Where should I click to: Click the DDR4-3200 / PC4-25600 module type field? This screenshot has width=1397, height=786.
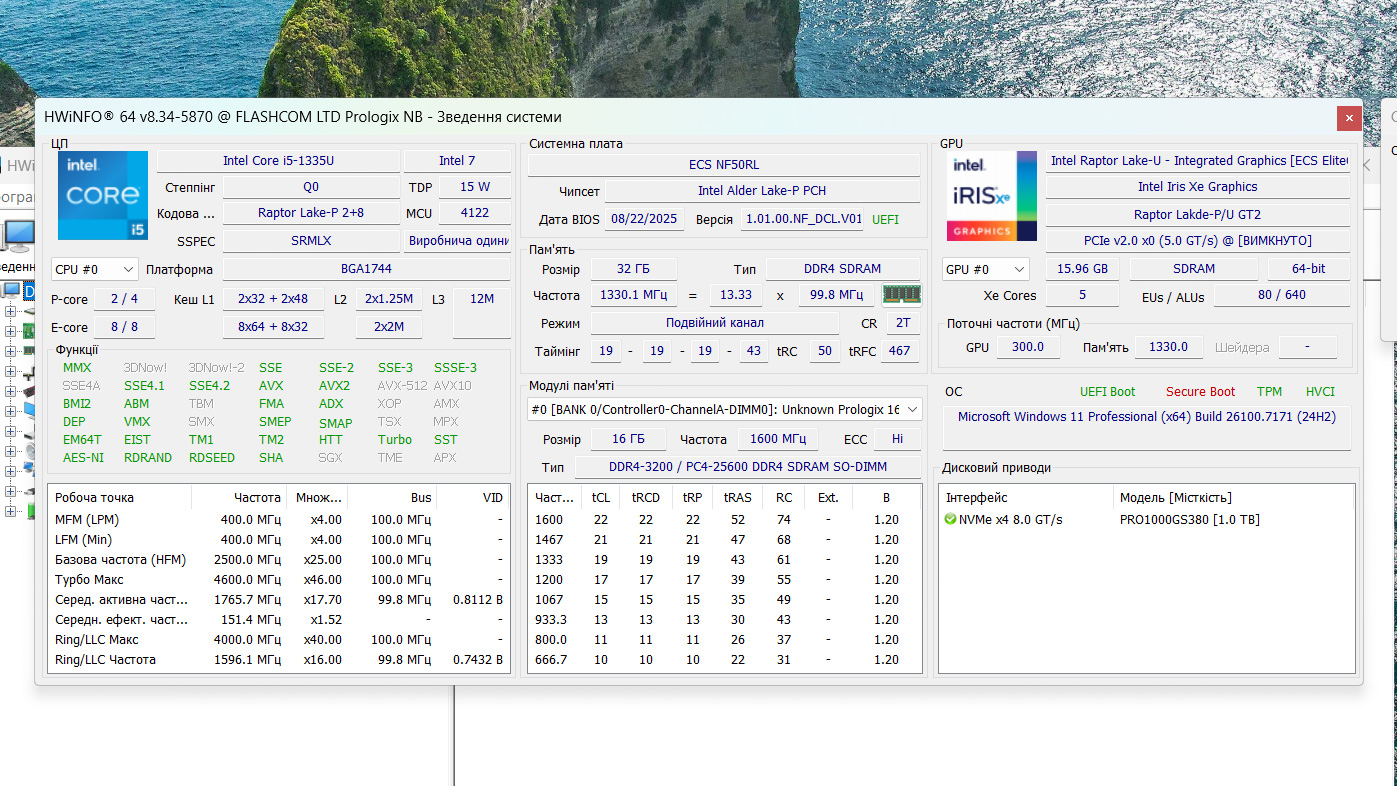(x=748, y=467)
